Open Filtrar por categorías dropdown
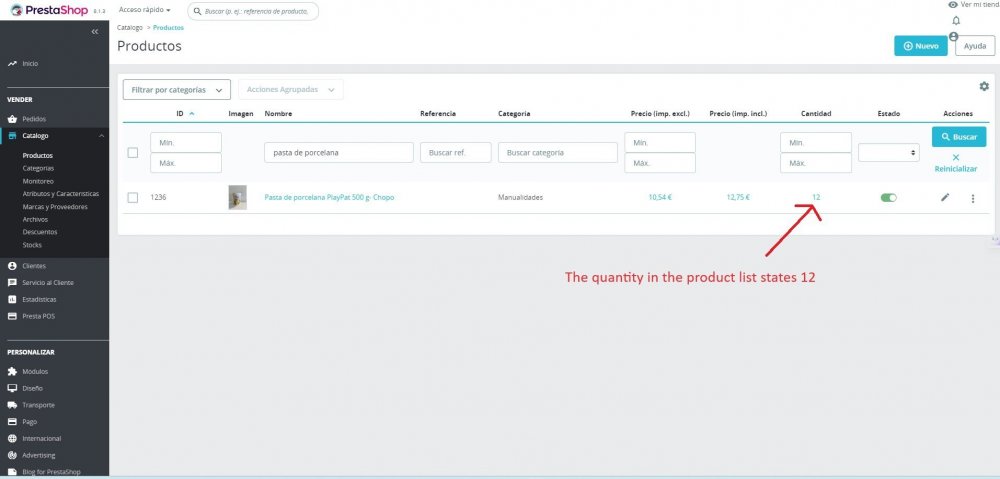This screenshot has width=1000, height=479. point(177,90)
